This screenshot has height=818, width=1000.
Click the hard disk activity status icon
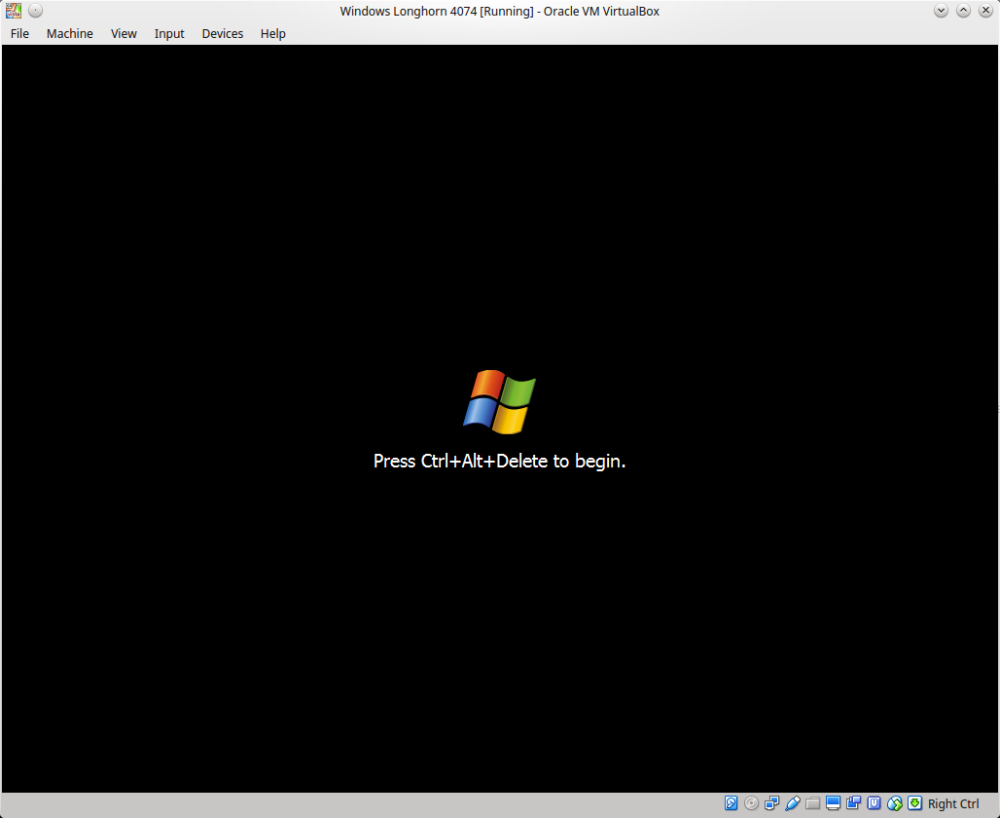tap(731, 803)
